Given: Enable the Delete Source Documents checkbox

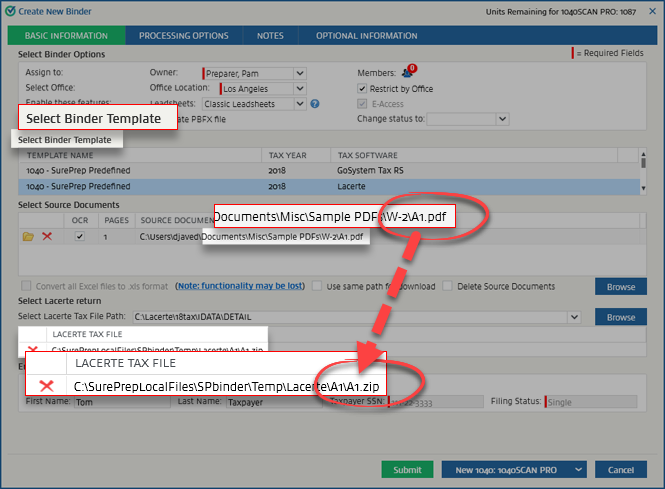Looking at the screenshot, I should coord(448,286).
